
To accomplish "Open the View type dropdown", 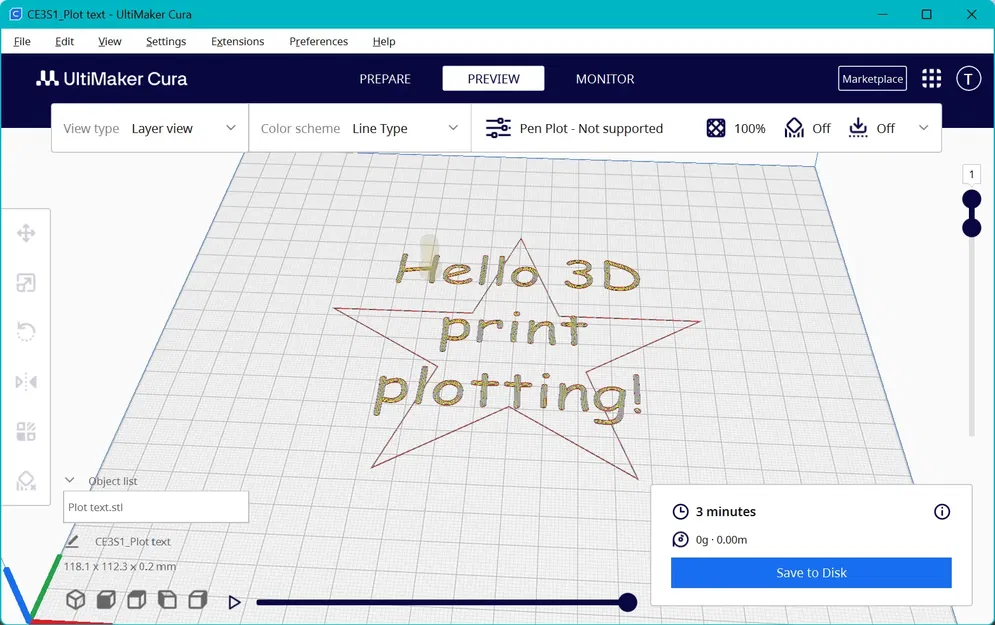I will click(150, 128).
